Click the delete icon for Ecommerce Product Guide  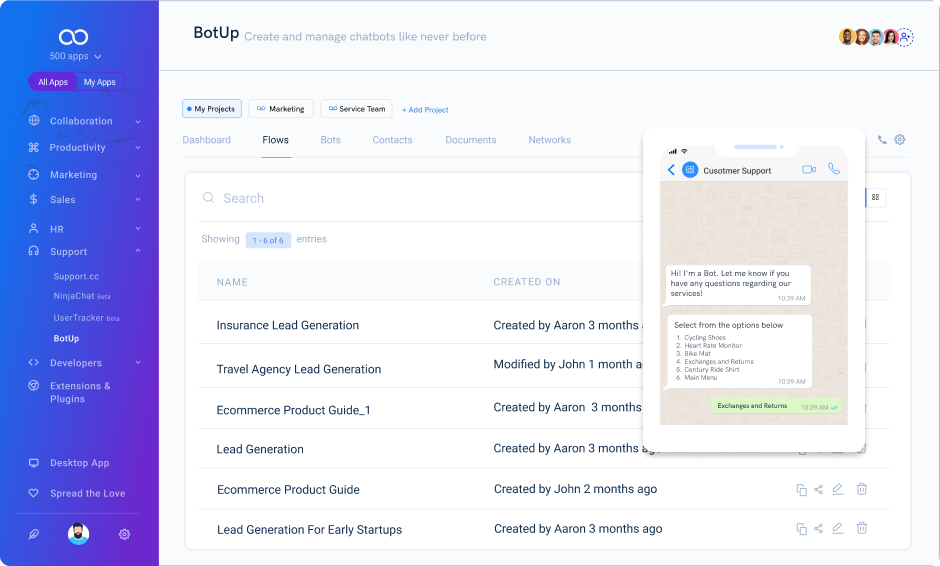coord(861,489)
